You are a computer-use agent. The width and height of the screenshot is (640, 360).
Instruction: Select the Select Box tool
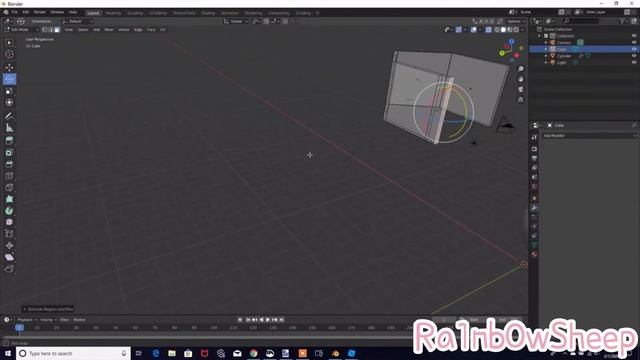pos(9,43)
